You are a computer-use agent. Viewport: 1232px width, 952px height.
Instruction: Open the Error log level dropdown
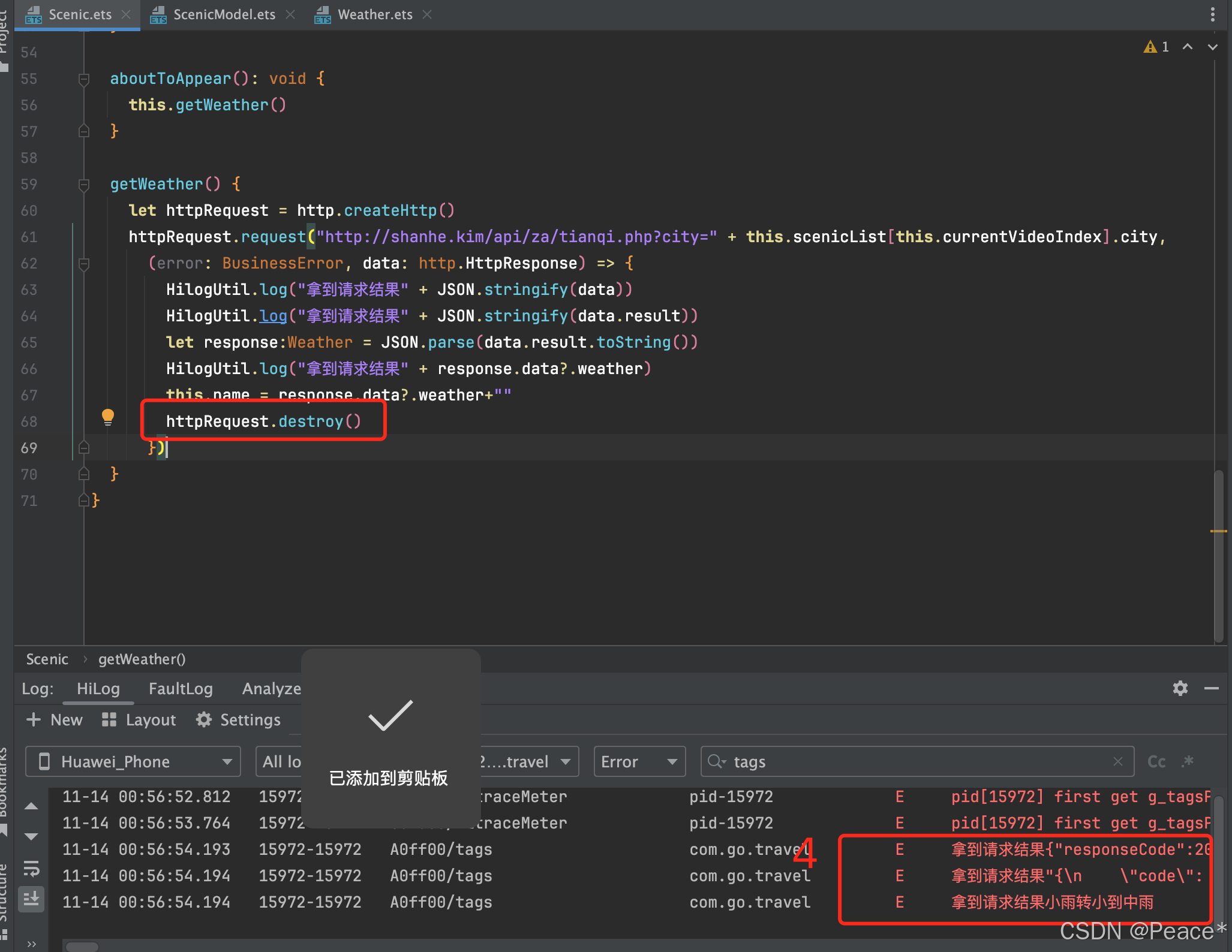point(639,761)
